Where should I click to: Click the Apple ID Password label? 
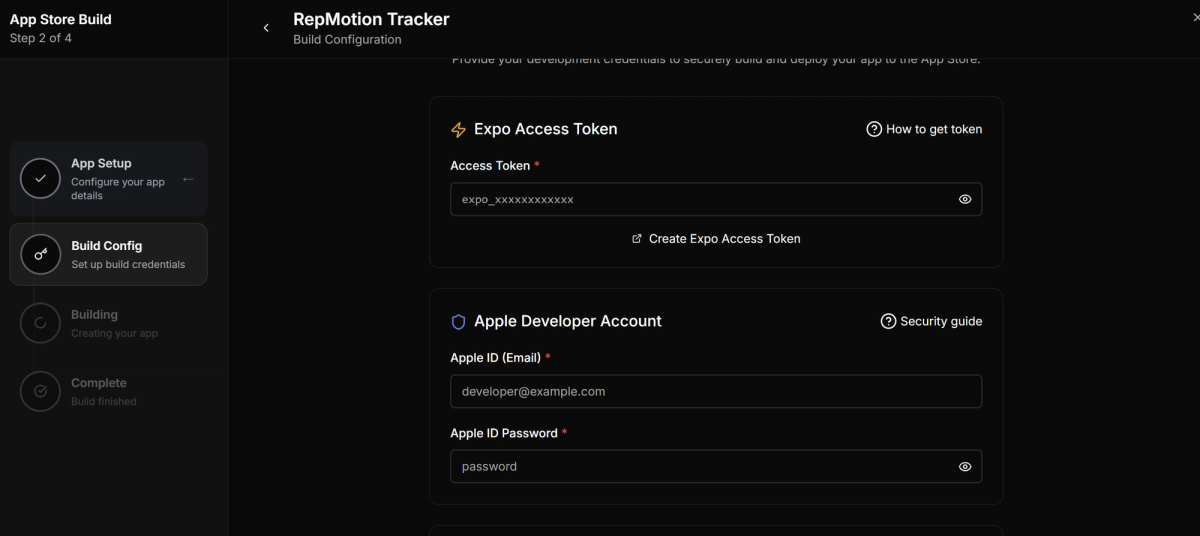pos(504,433)
